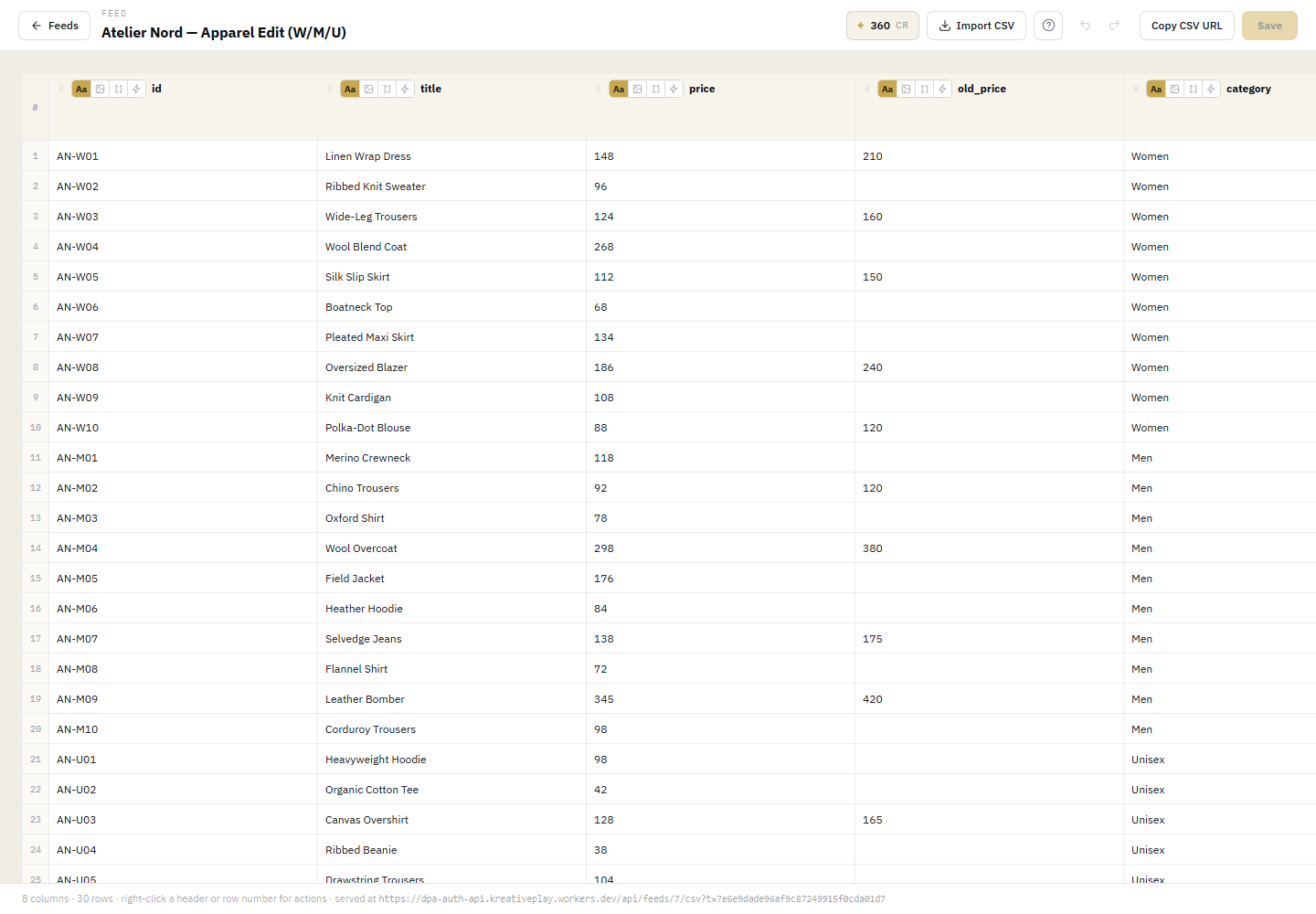Toggle Aa text type on old_price column
Screen dimensions: 1316x914
point(887,89)
